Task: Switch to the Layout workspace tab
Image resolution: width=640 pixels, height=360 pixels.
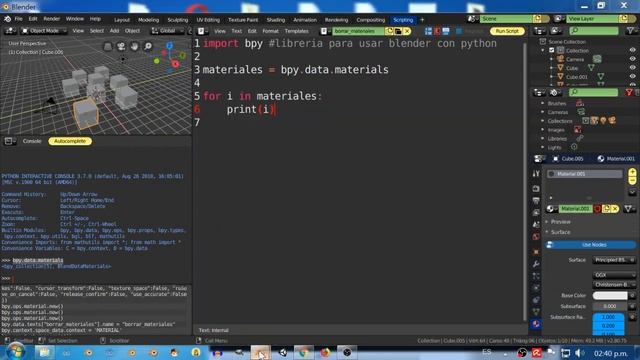Action: [x=122, y=20]
